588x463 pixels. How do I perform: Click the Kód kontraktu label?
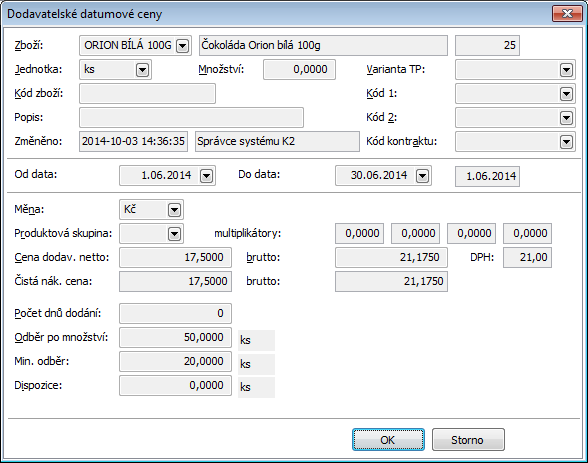point(402,141)
